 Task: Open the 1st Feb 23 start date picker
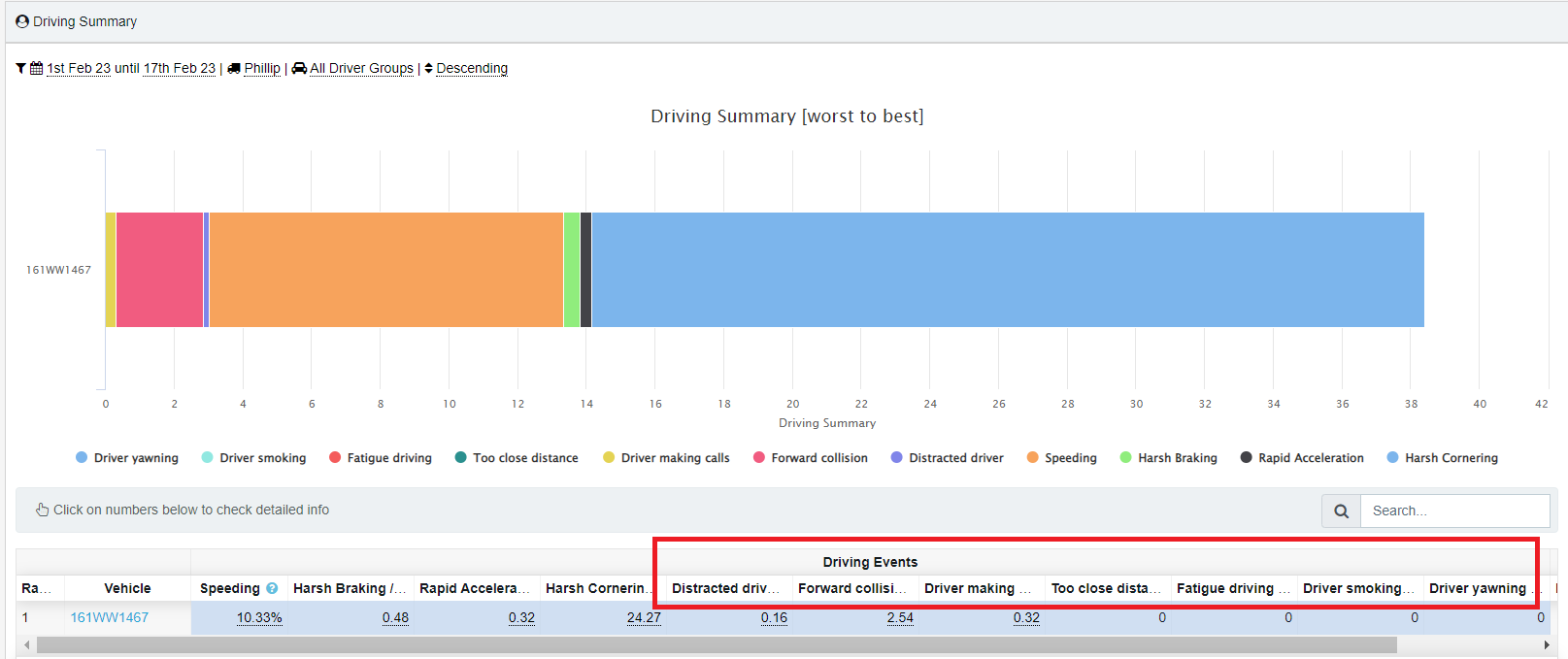pos(79,69)
